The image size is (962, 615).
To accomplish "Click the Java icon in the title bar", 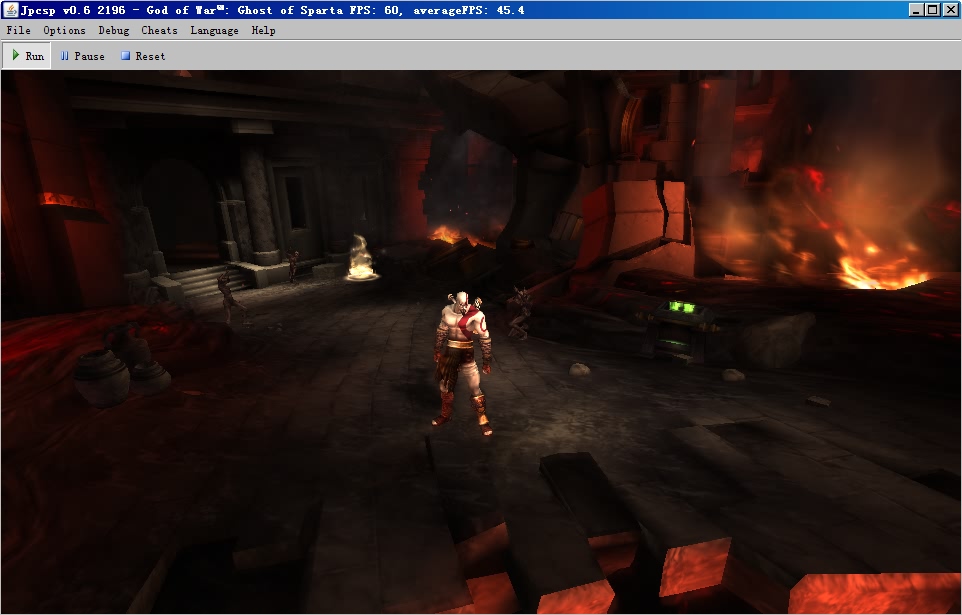I will coord(10,10).
